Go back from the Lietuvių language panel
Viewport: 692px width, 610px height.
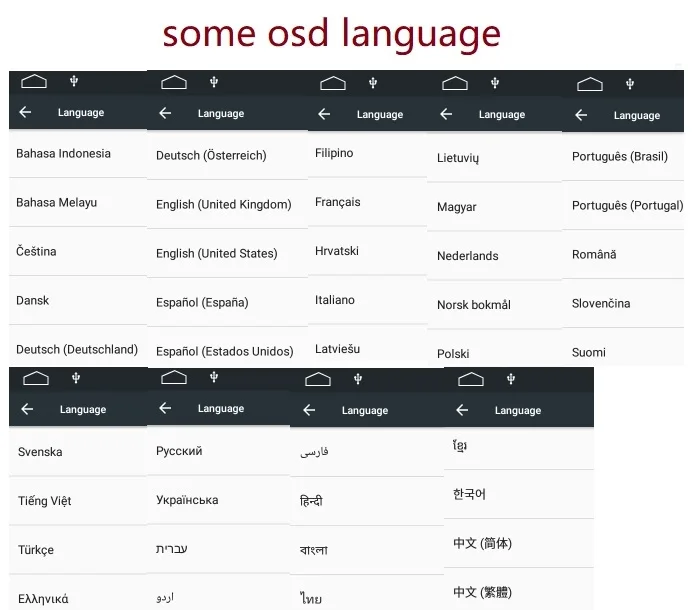[x=446, y=114]
